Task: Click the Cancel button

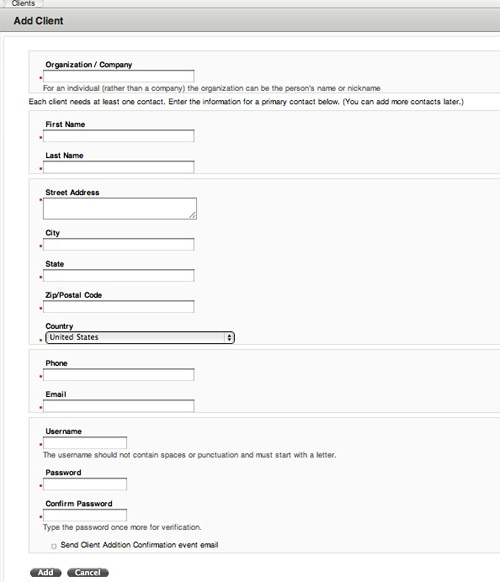Action: point(88,572)
